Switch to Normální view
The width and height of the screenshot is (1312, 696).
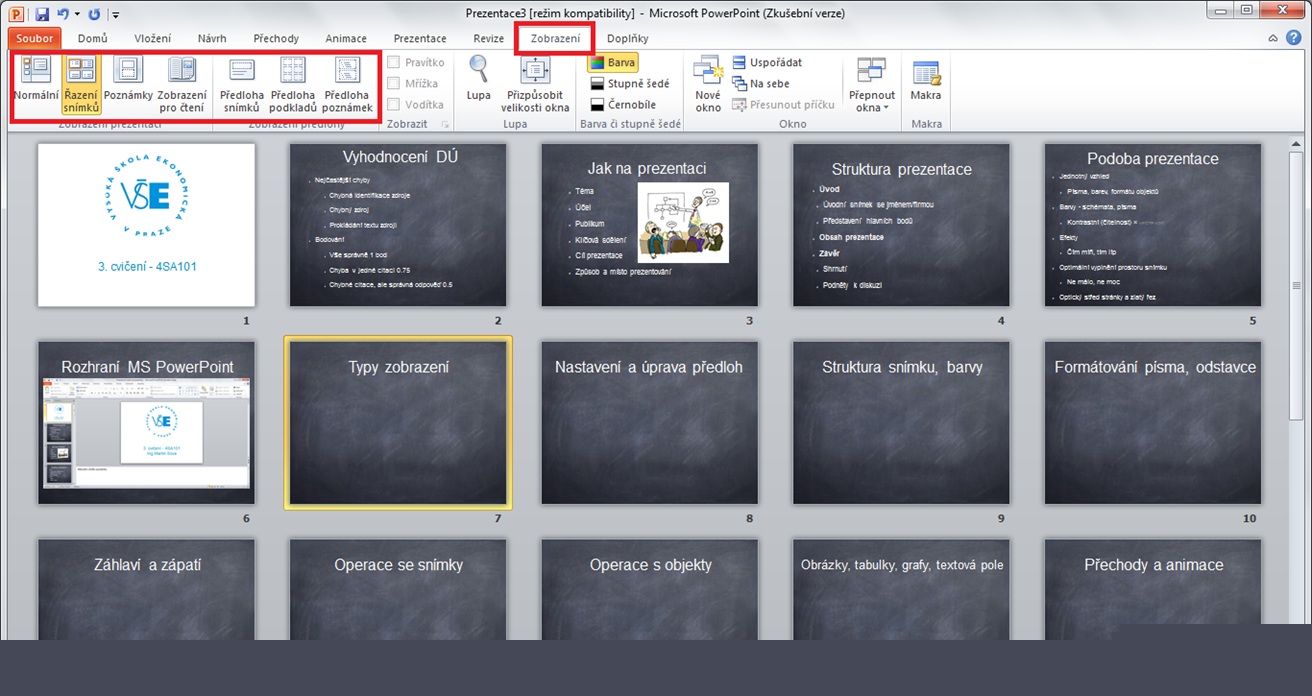pos(36,83)
